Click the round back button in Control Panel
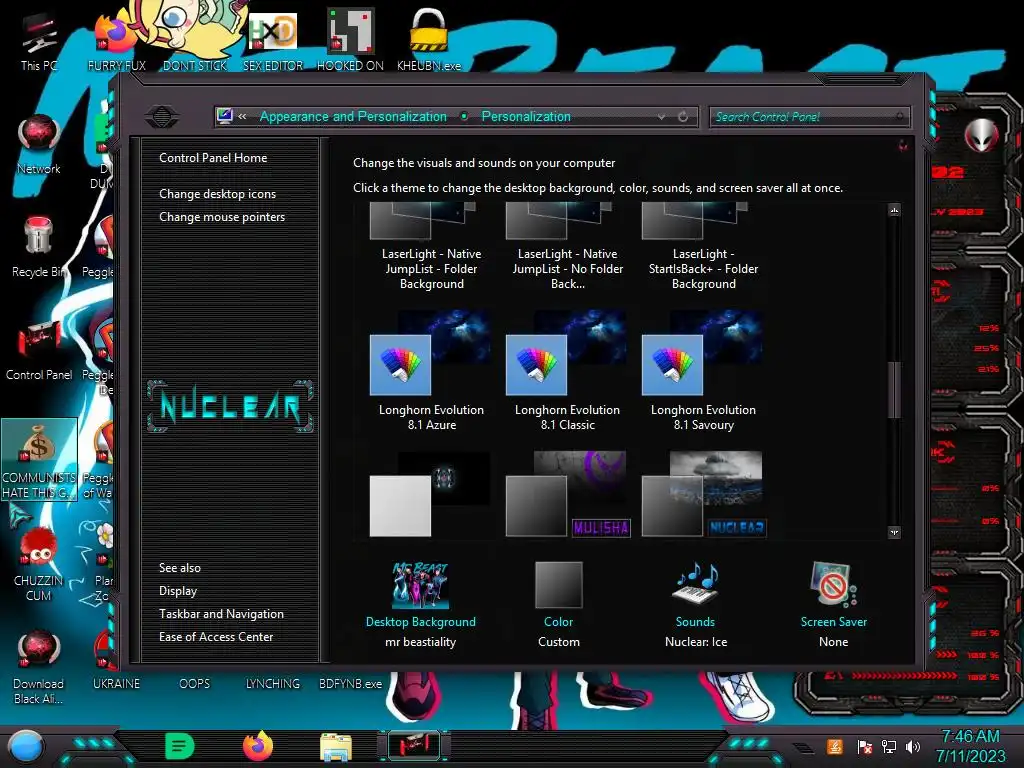 coord(162,117)
